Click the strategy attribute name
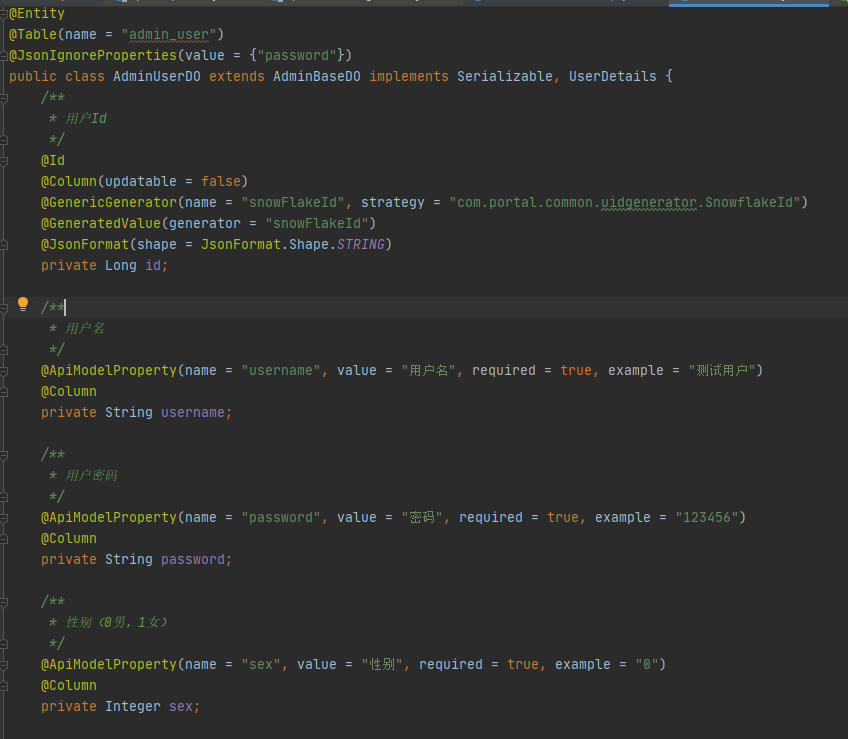848x739 pixels. click(393, 203)
